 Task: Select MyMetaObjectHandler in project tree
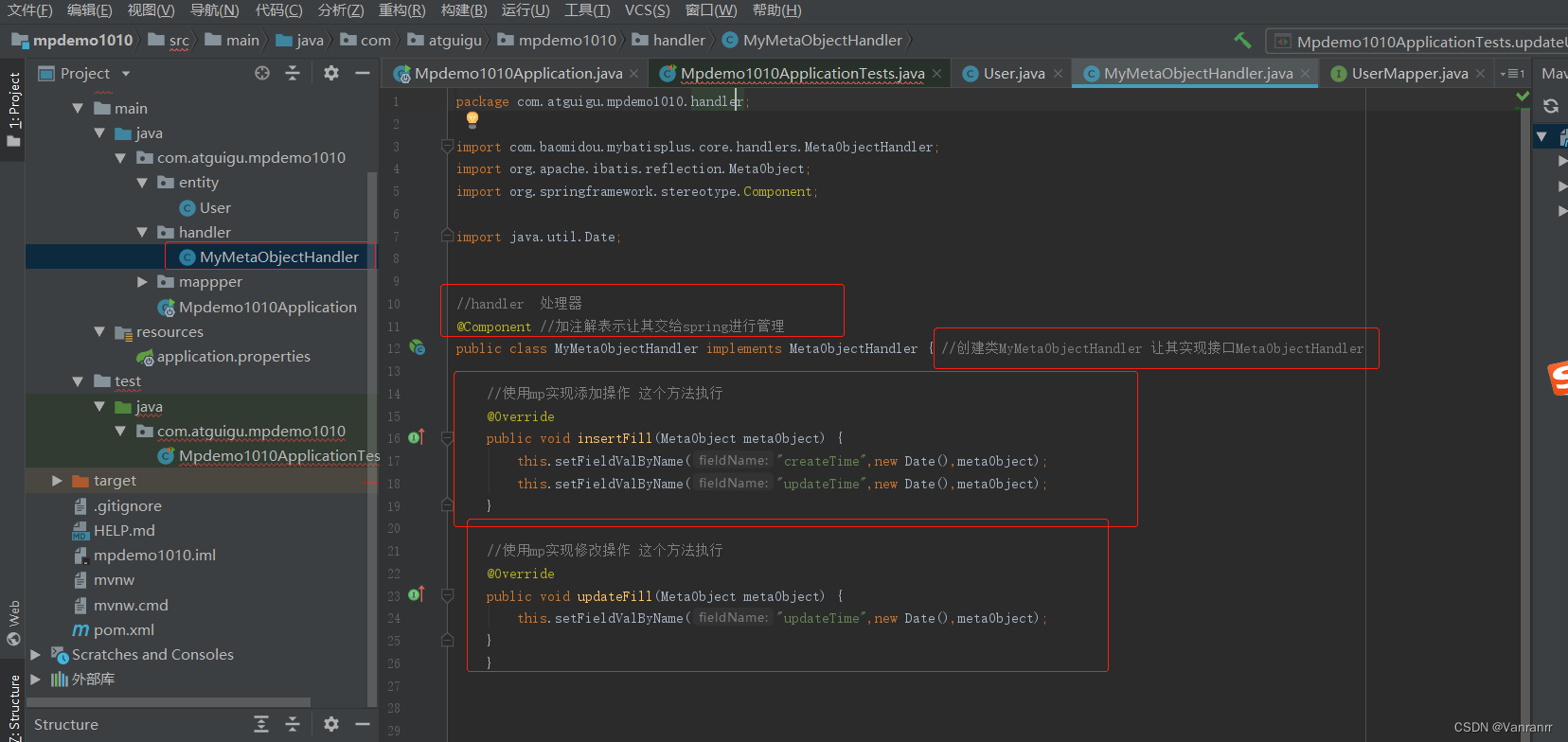tap(269, 256)
